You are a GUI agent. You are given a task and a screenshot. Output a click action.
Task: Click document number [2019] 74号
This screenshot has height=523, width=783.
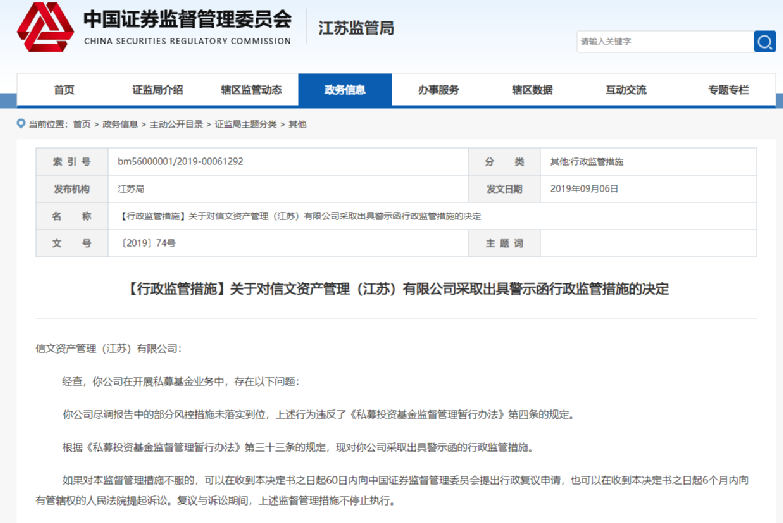click(148, 243)
